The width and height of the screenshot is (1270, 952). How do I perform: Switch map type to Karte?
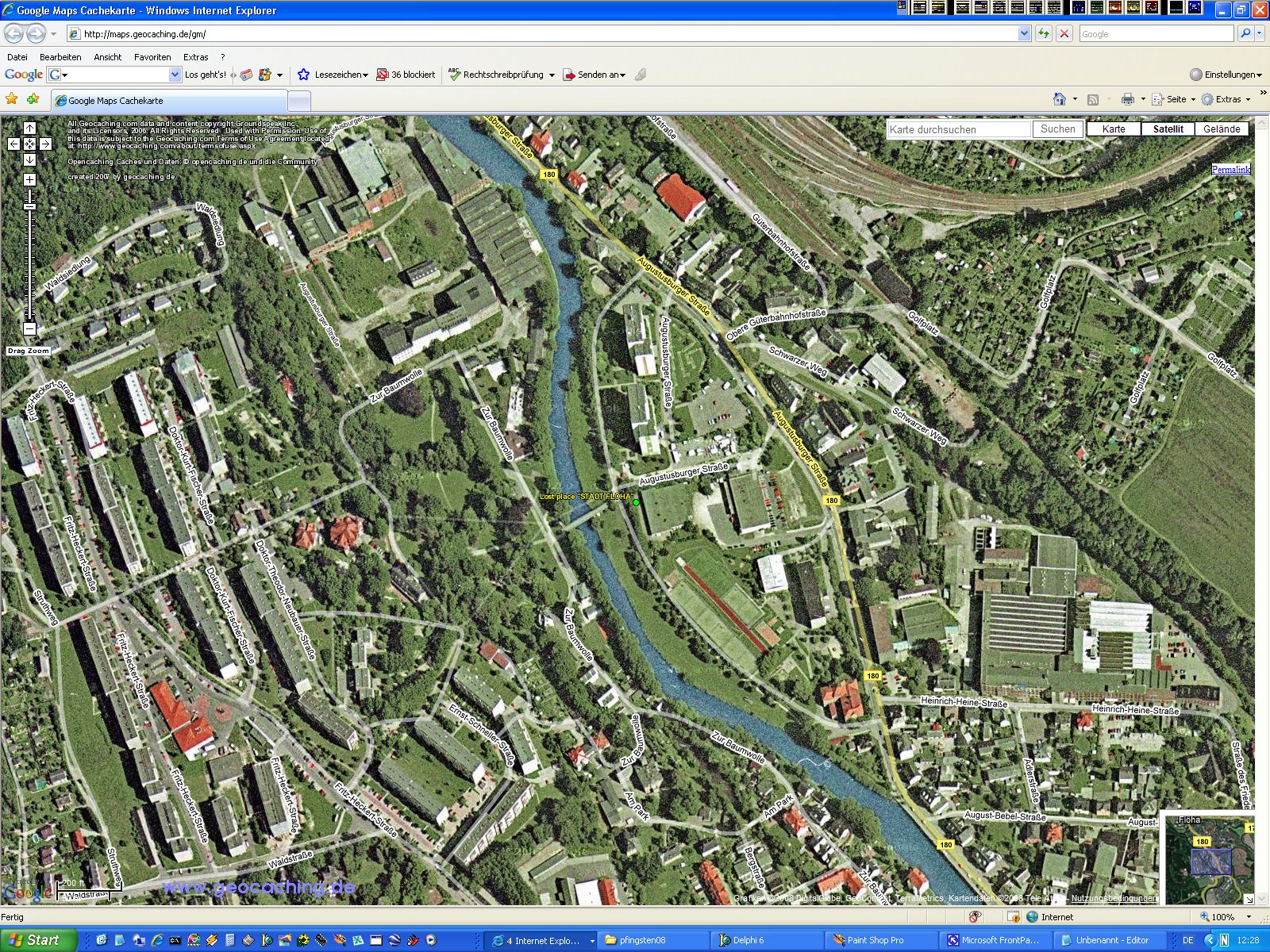click(x=1114, y=129)
